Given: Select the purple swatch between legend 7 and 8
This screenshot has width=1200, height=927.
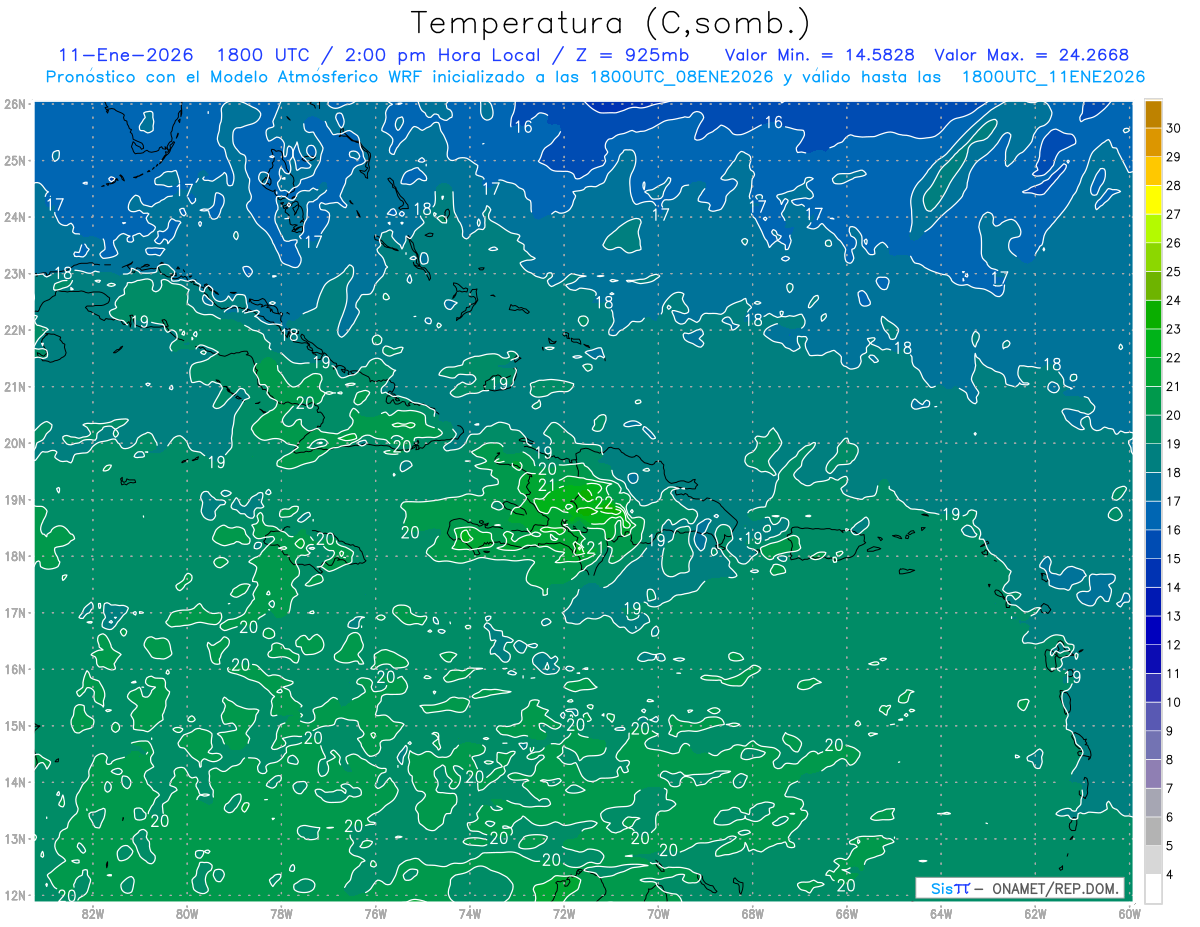Looking at the screenshot, I should click(x=1154, y=773).
